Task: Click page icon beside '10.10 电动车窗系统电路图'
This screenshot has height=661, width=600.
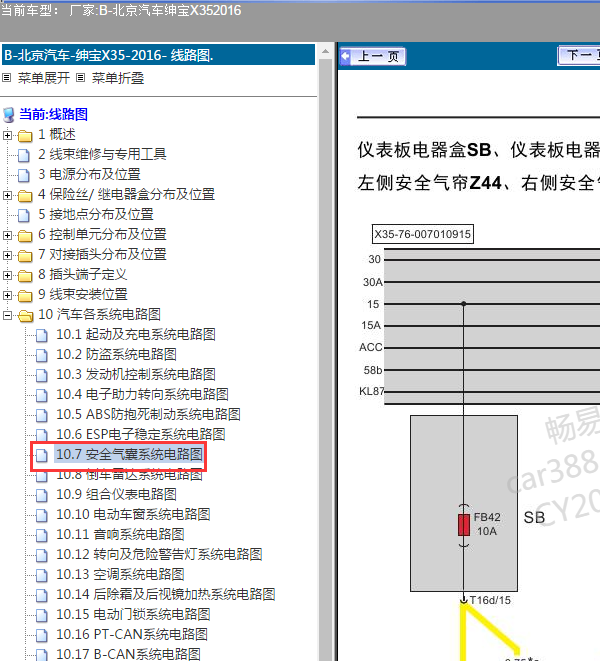Action: [42, 516]
